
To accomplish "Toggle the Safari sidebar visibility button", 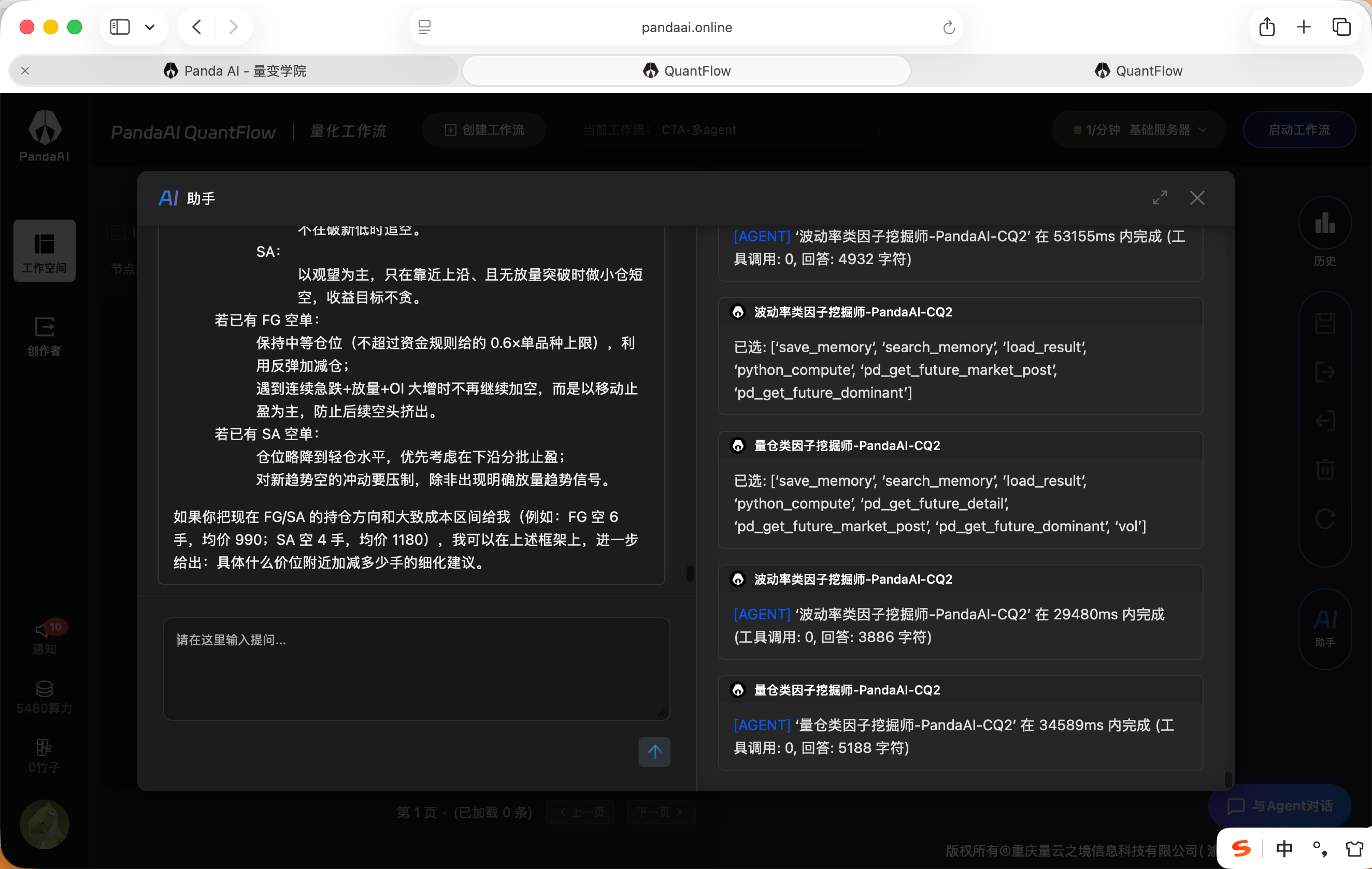I will [119, 27].
